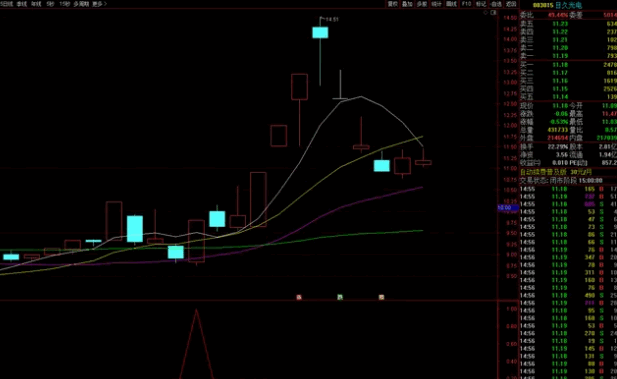Viewport: 617px width, 379px height.
Task: Click the stock name 日久光电
Action: tap(568, 6)
